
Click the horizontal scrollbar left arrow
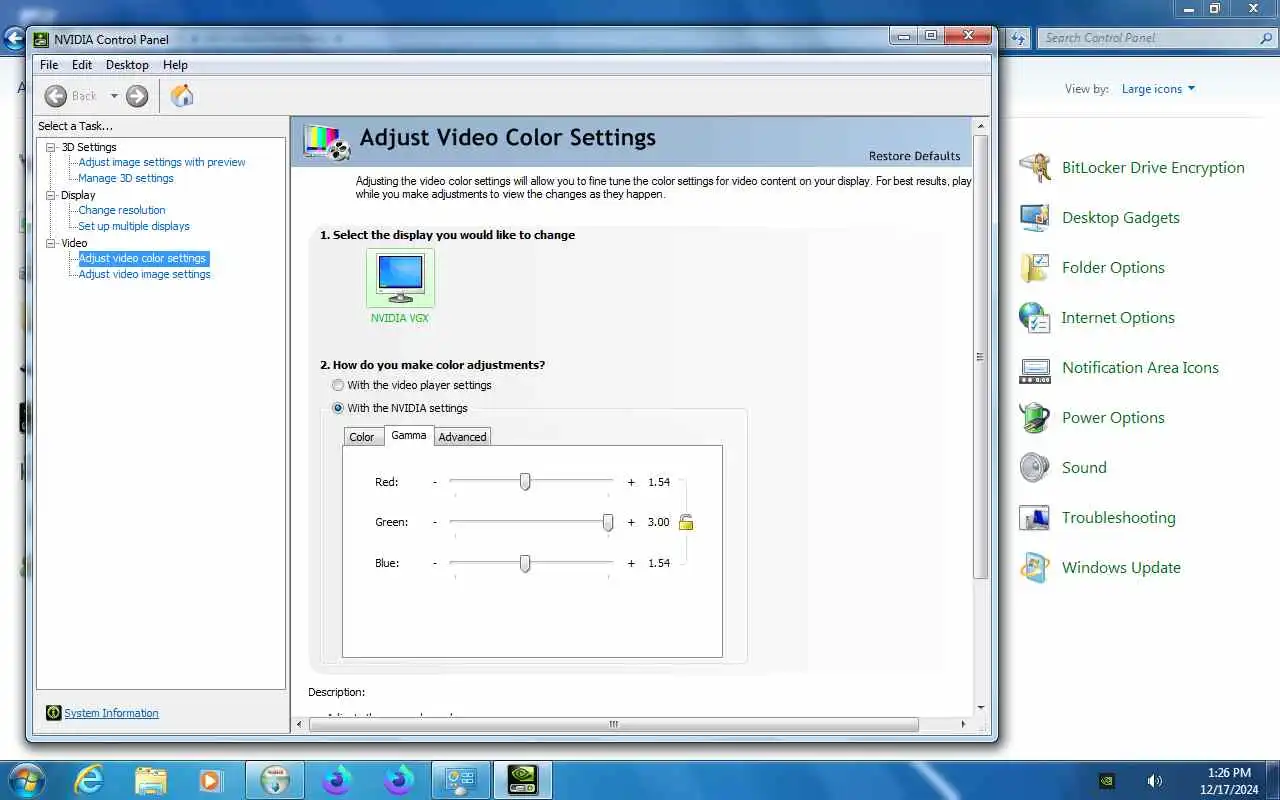300,724
